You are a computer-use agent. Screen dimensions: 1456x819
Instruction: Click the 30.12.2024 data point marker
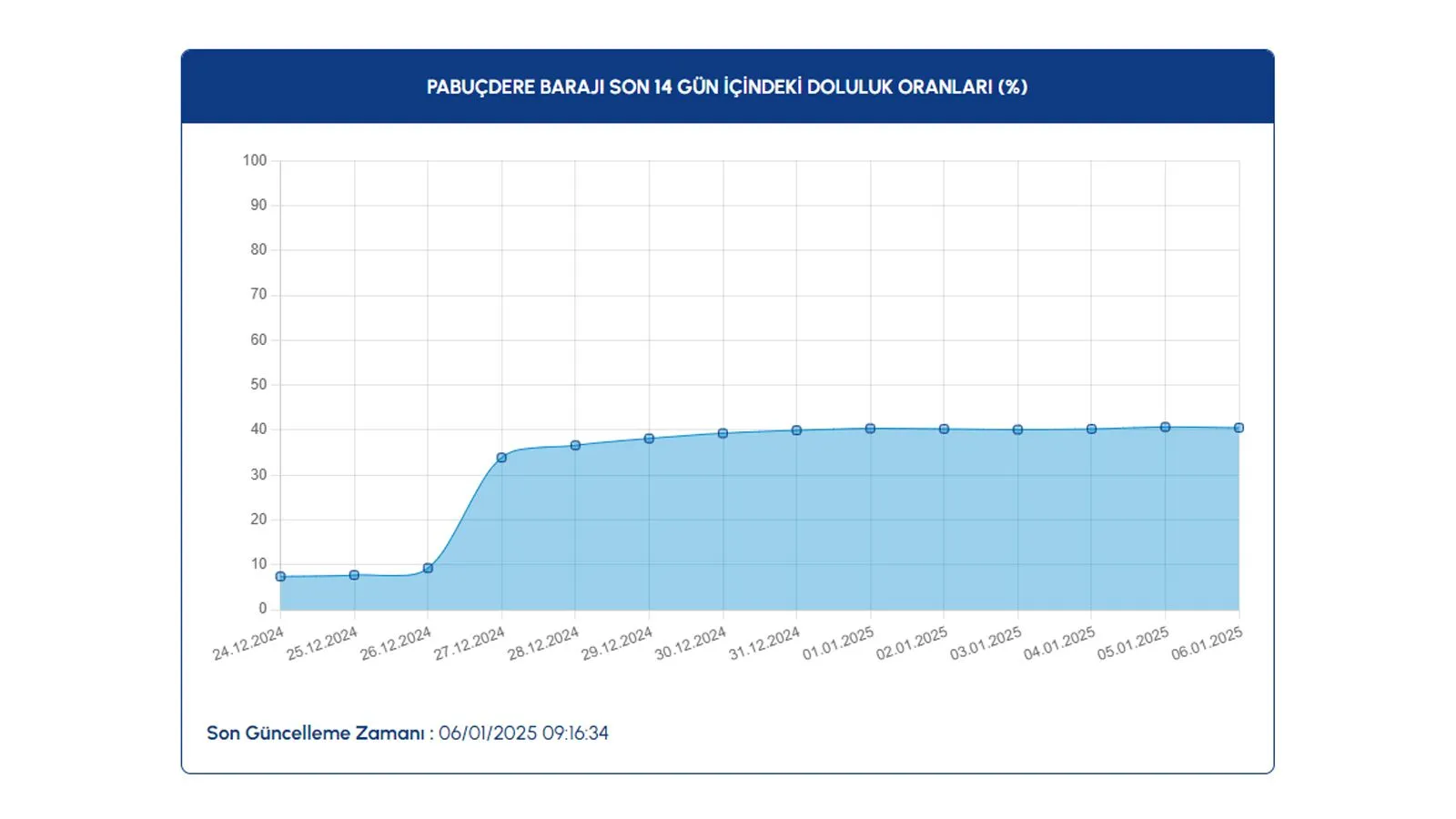pyautogui.click(x=723, y=433)
